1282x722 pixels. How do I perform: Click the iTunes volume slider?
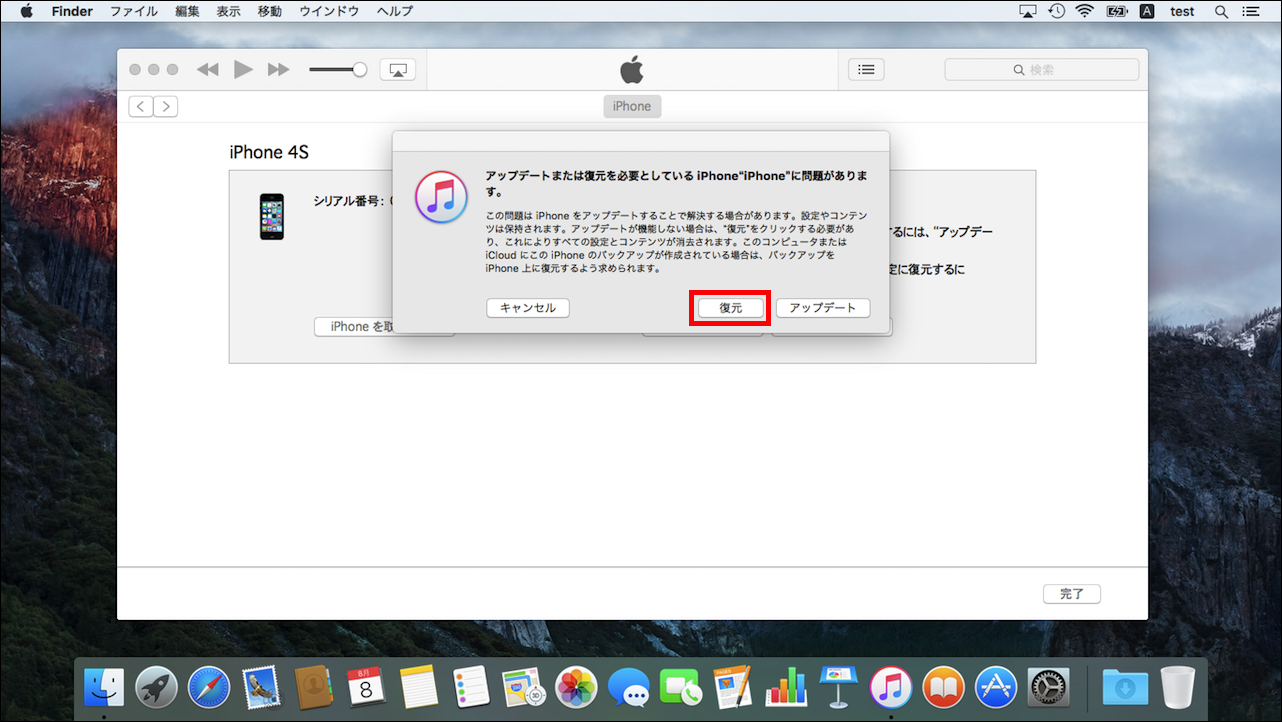tap(338, 70)
